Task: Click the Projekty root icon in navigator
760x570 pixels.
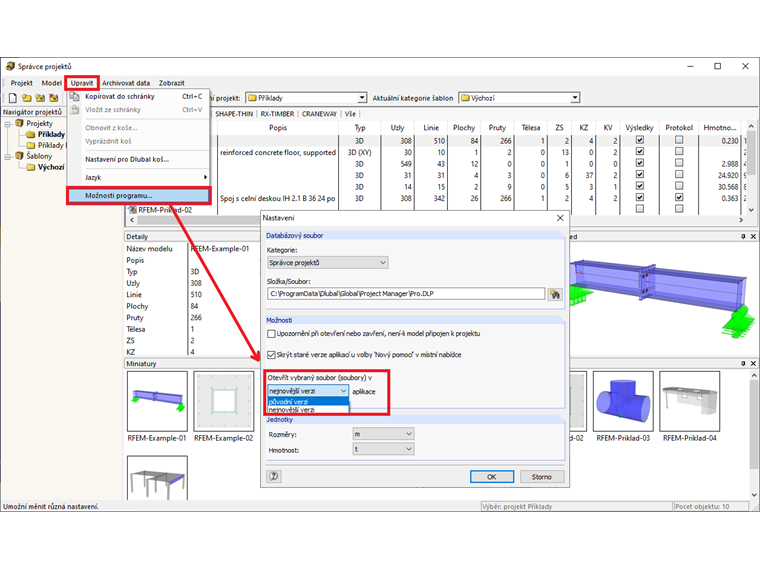Action: coord(19,123)
